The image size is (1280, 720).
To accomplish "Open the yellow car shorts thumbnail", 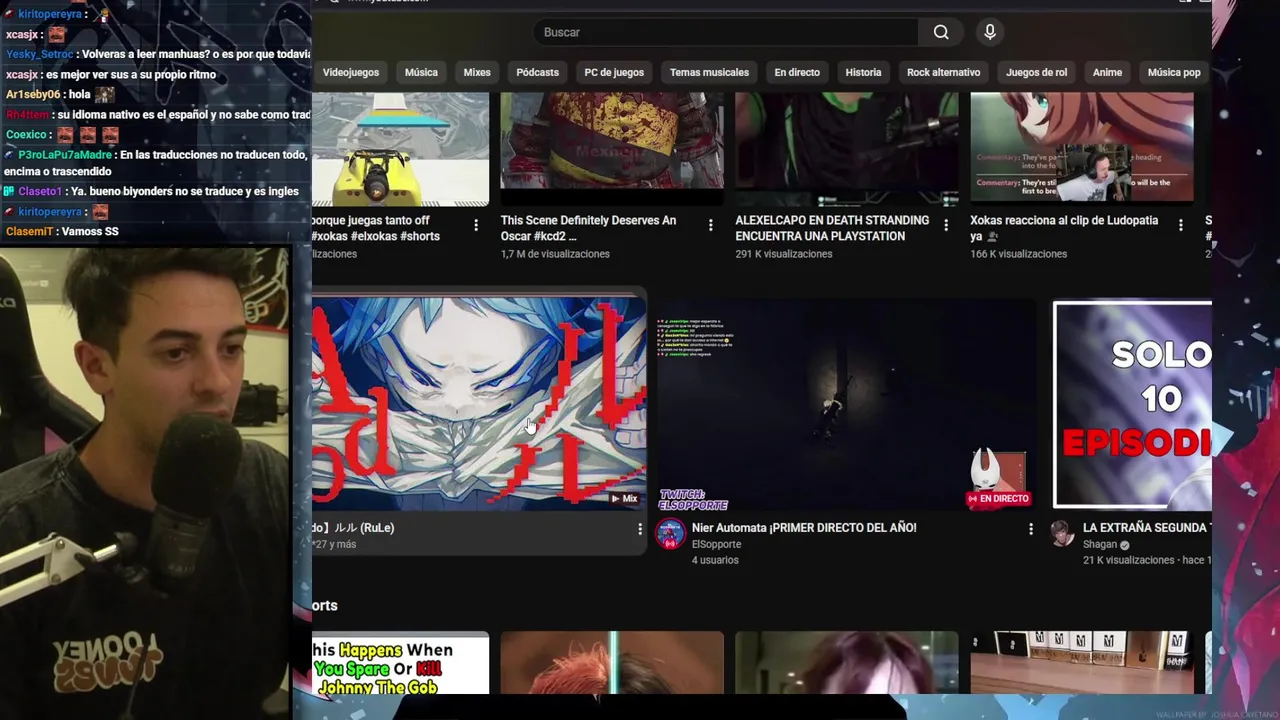I will pos(400,148).
